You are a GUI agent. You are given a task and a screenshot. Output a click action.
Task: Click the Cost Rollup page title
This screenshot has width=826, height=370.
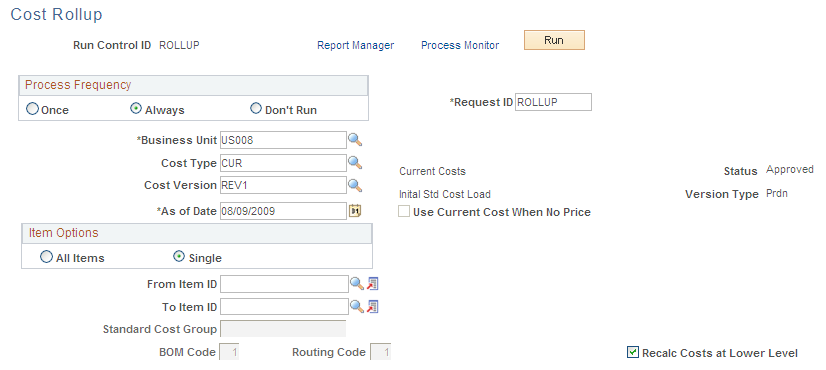point(56,14)
